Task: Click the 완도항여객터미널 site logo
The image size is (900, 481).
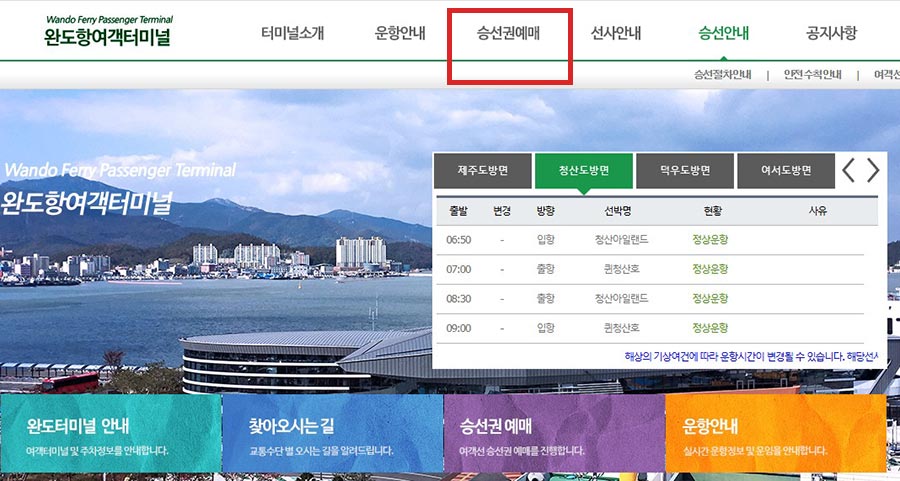Action: 108,31
